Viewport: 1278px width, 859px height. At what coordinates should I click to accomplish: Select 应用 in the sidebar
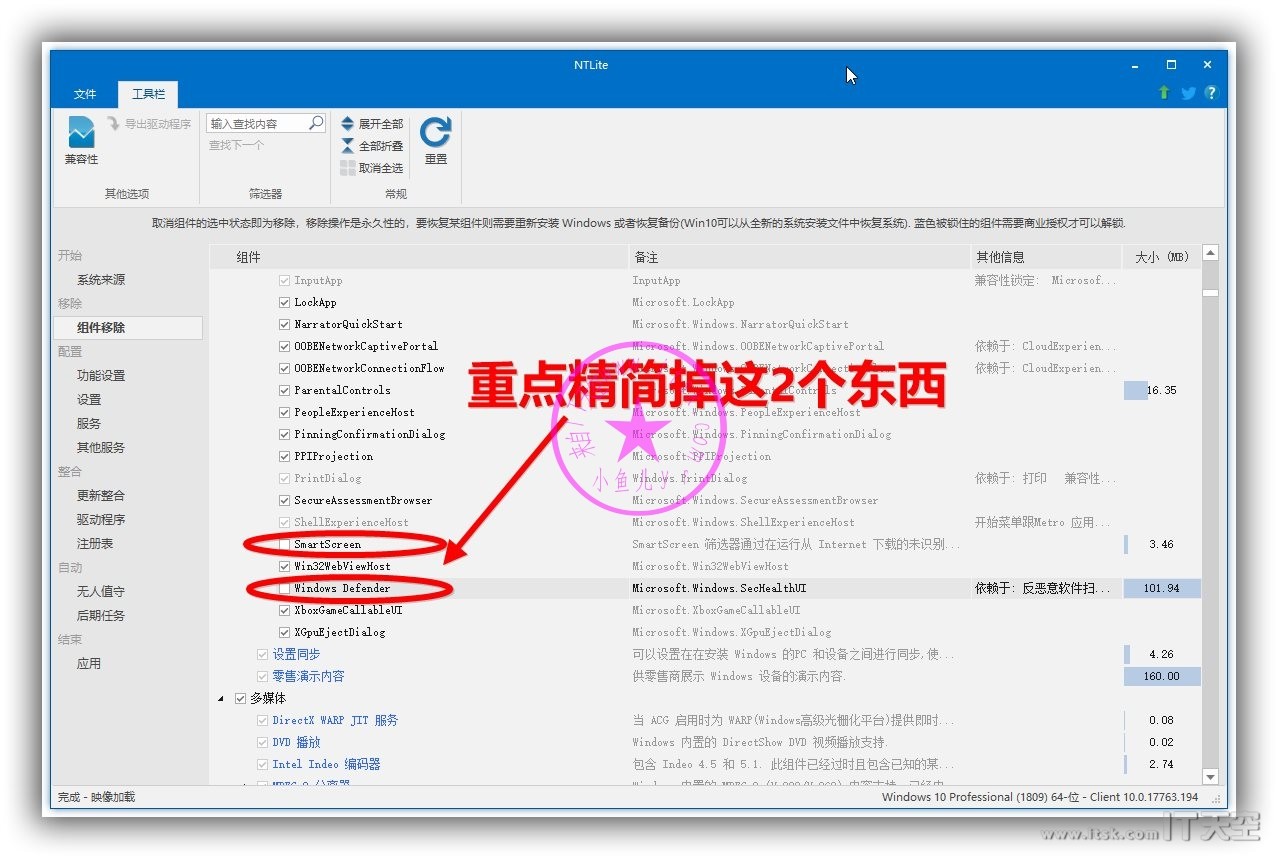pyautogui.click(x=89, y=664)
